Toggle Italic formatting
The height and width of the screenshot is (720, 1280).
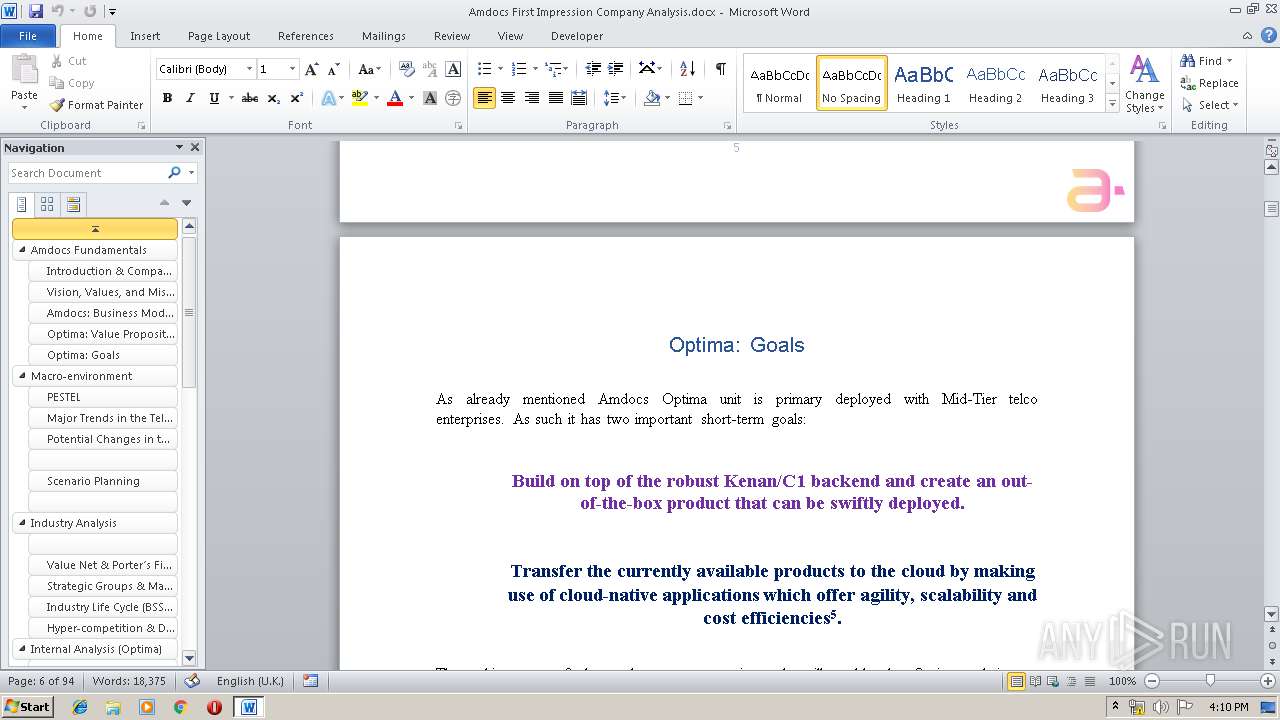pos(190,98)
